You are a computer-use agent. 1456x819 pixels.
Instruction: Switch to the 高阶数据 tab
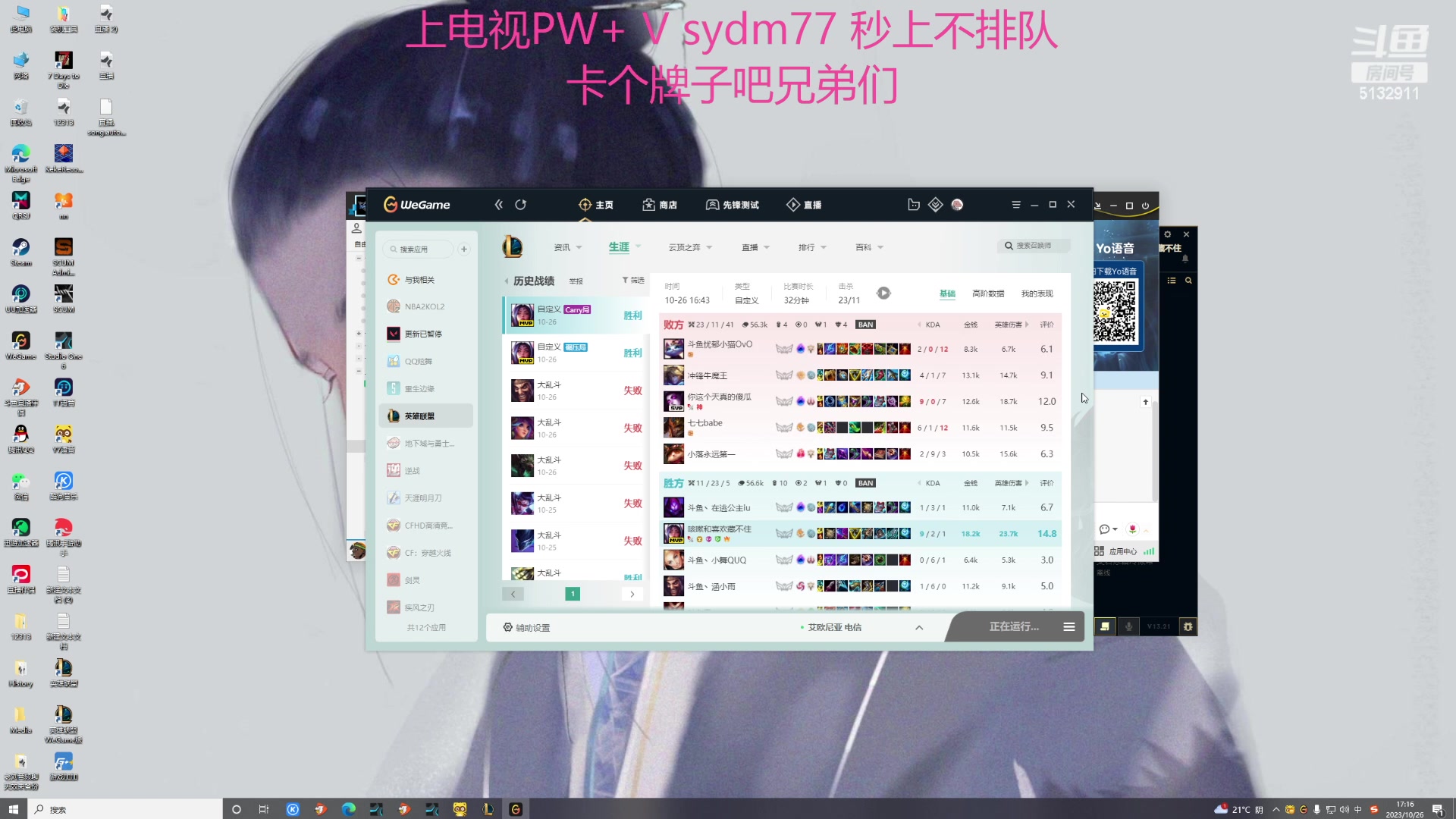pos(987,293)
